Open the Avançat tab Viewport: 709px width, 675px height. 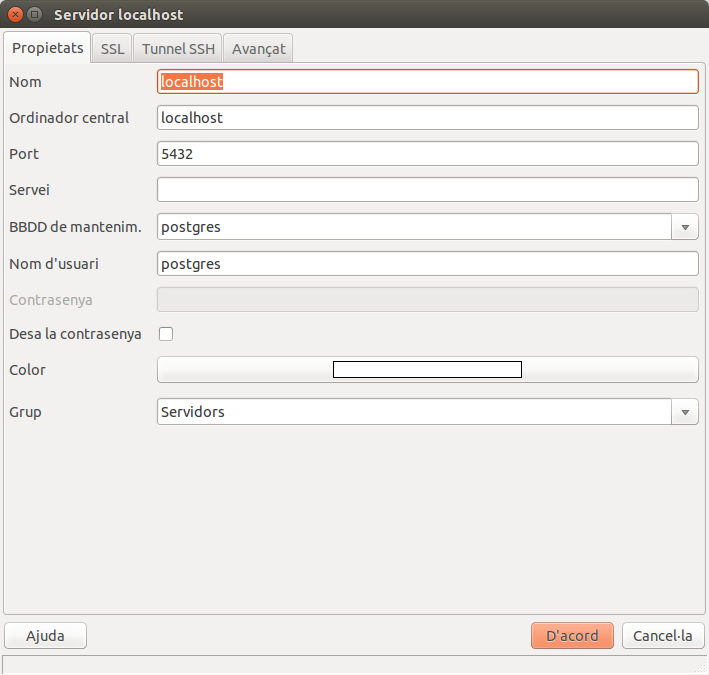258,48
